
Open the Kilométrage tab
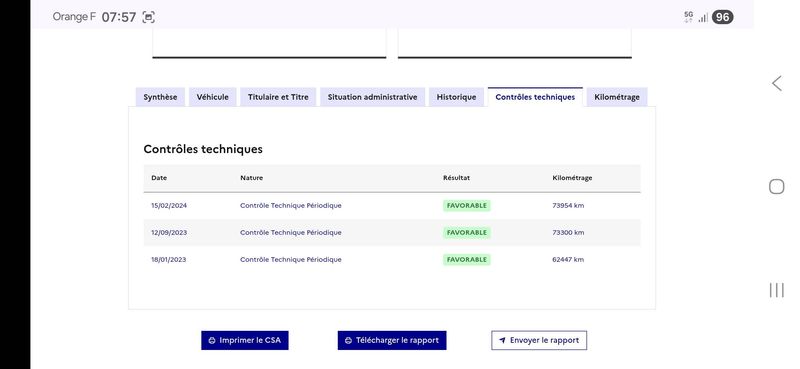[x=617, y=97]
